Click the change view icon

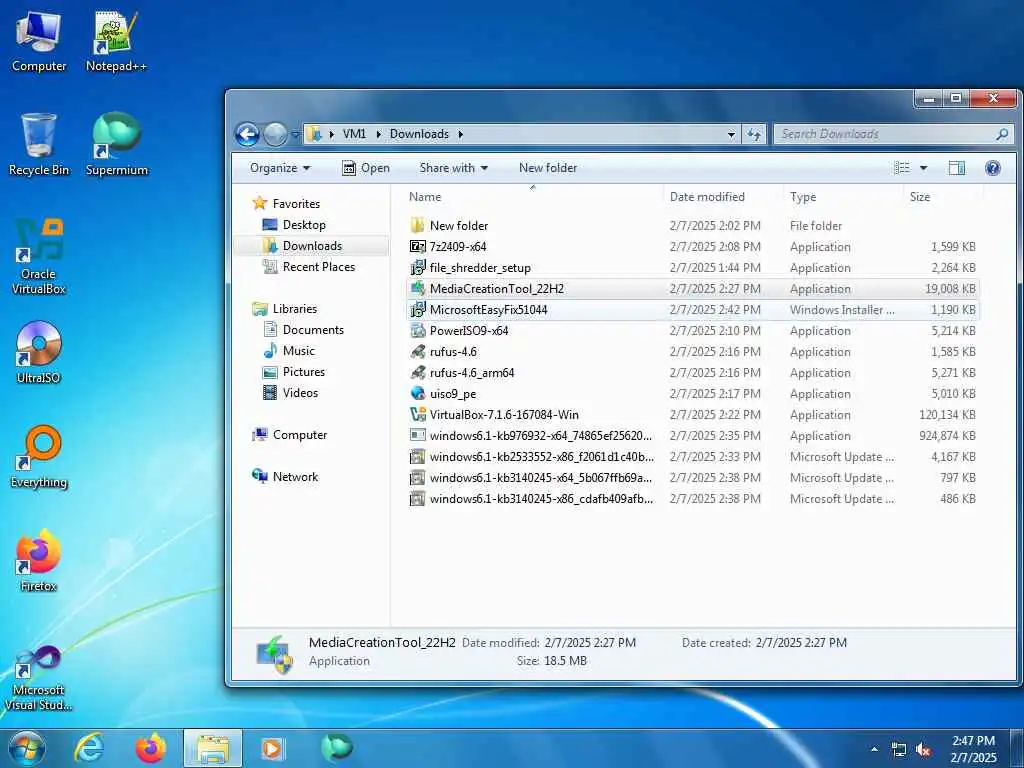tap(902, 168)
